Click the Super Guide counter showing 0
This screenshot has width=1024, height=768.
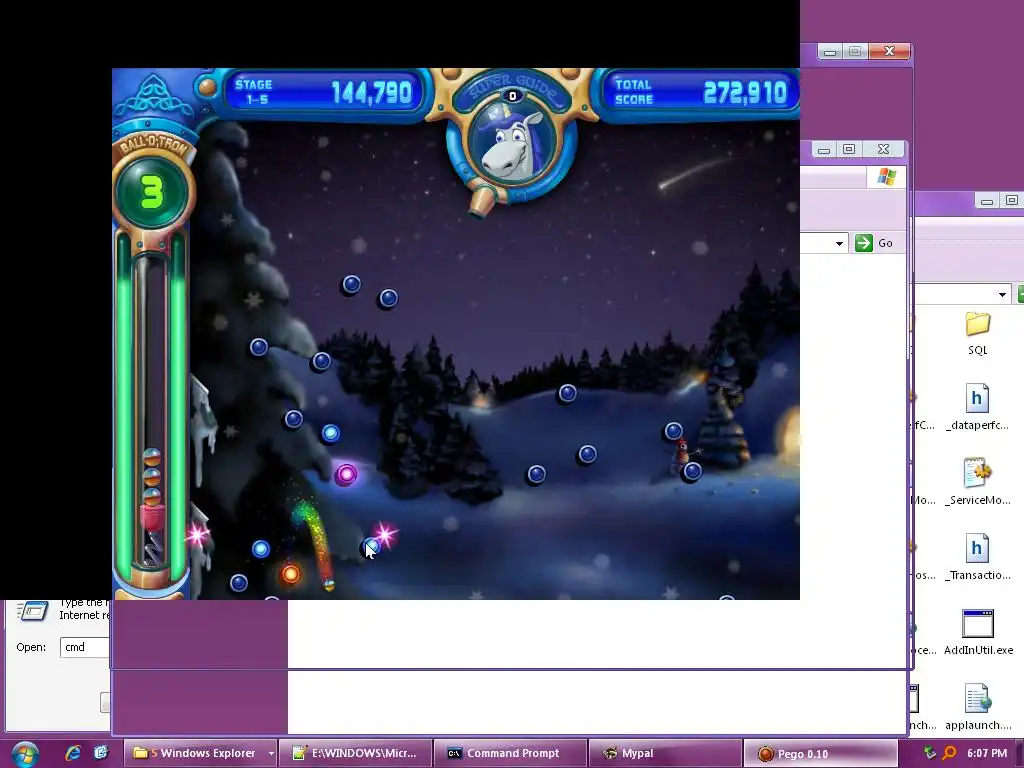pyautogui.click(x=513, y=96)
